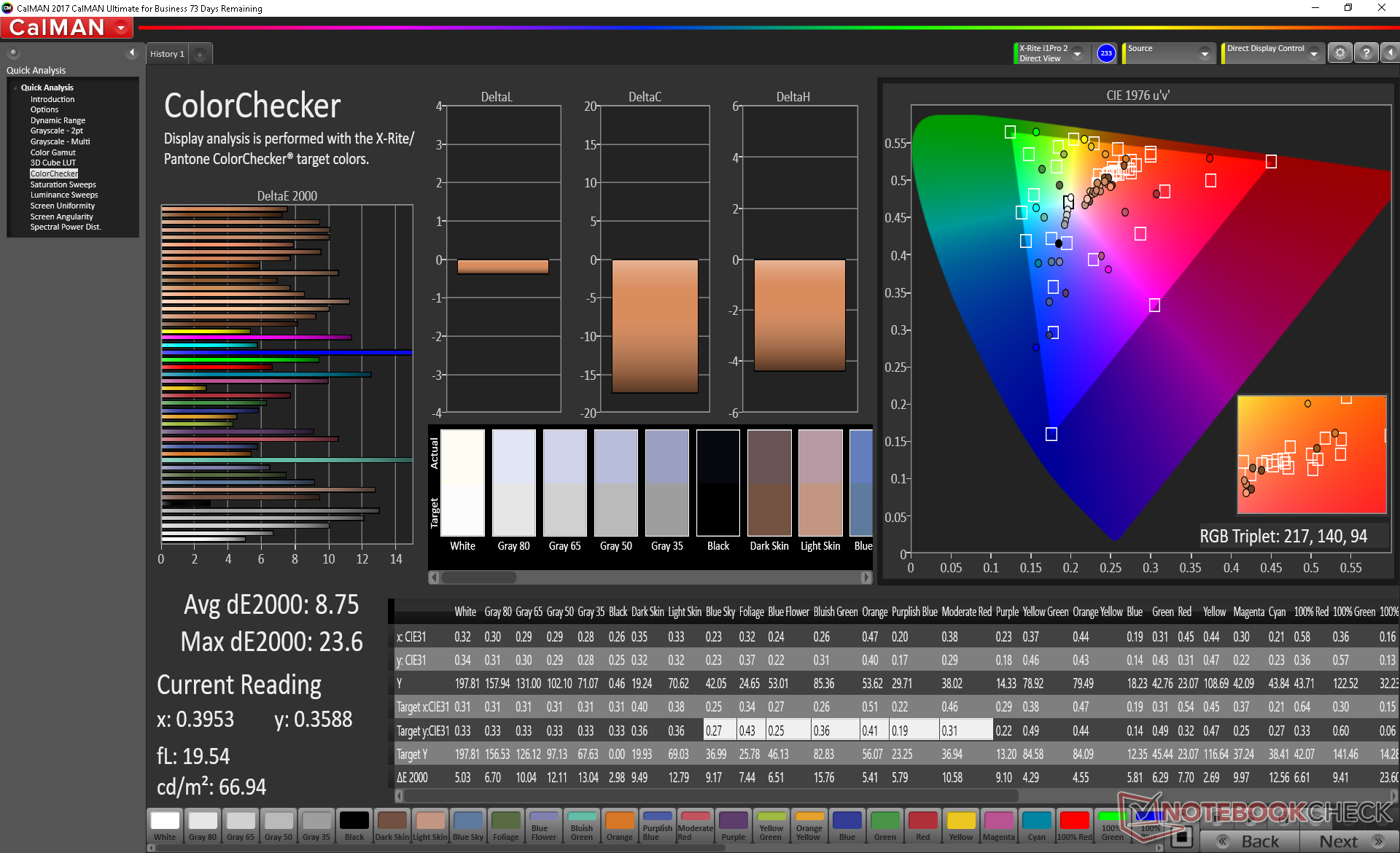Select the Orange color swatch

coord(619,826)
